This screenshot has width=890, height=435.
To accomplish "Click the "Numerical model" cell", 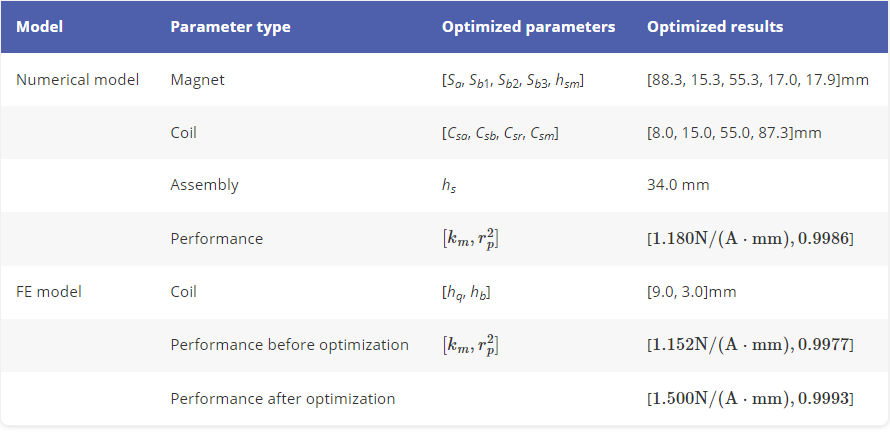I will (x=78, y=79).
